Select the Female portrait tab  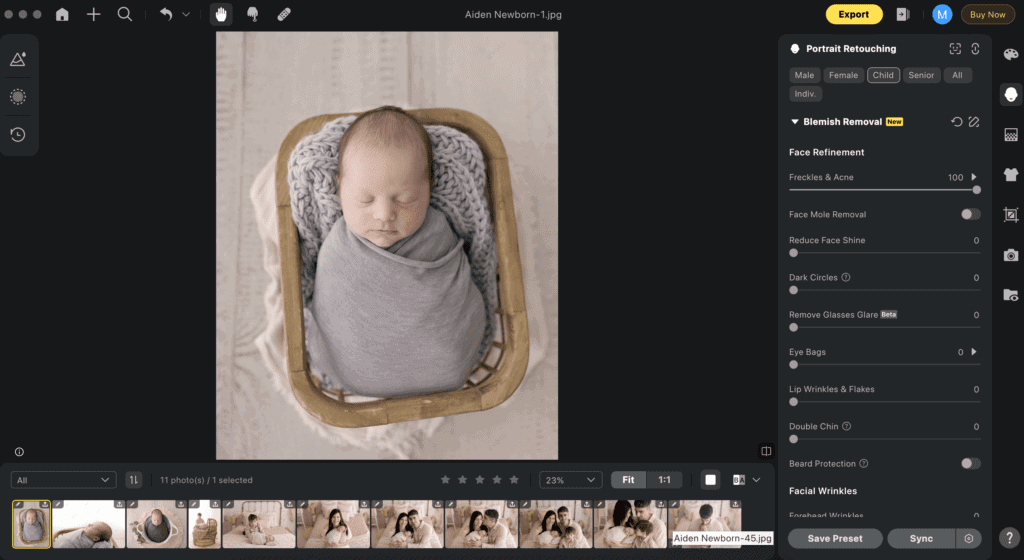point(843,75)
